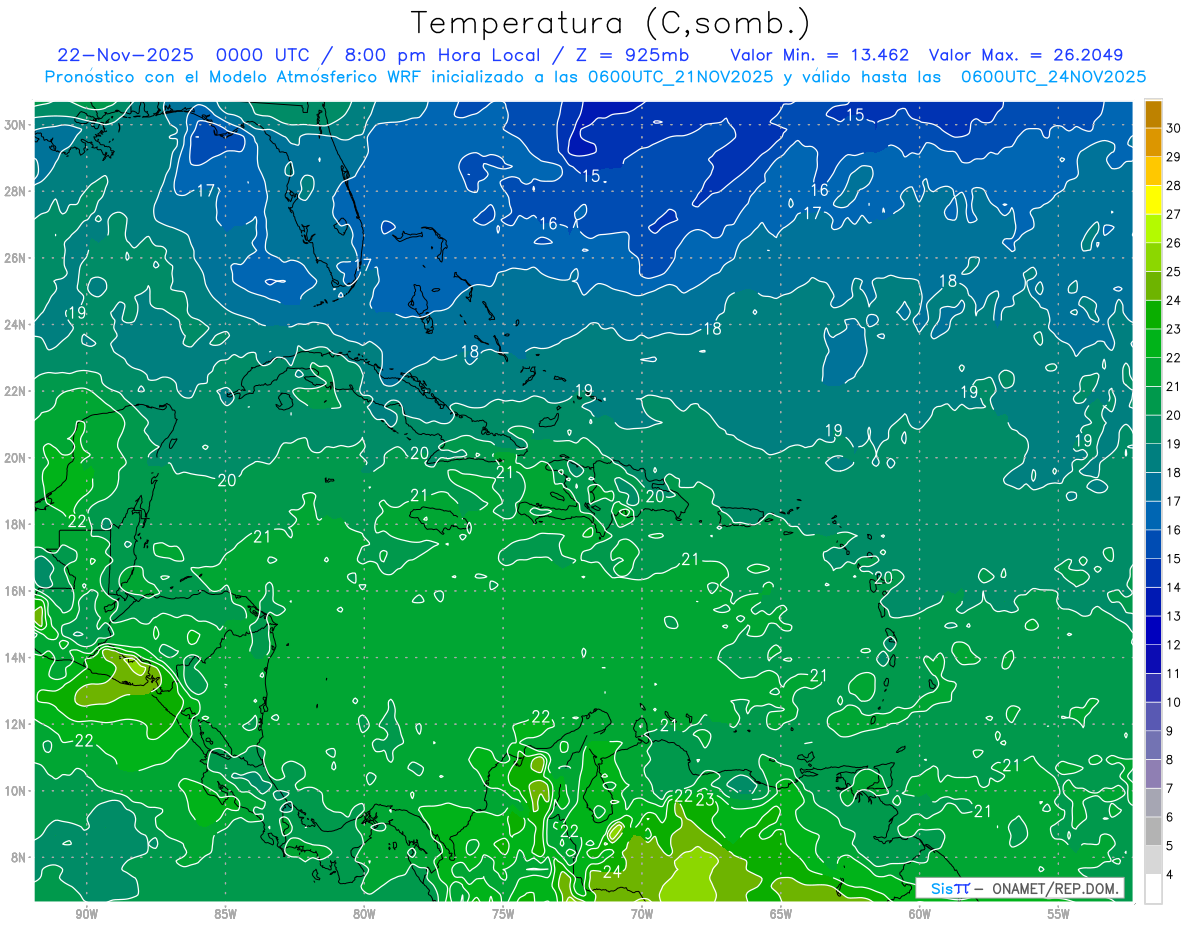
Task: Click the "0000 UTC" time text in the header
Action: (262, 55)
